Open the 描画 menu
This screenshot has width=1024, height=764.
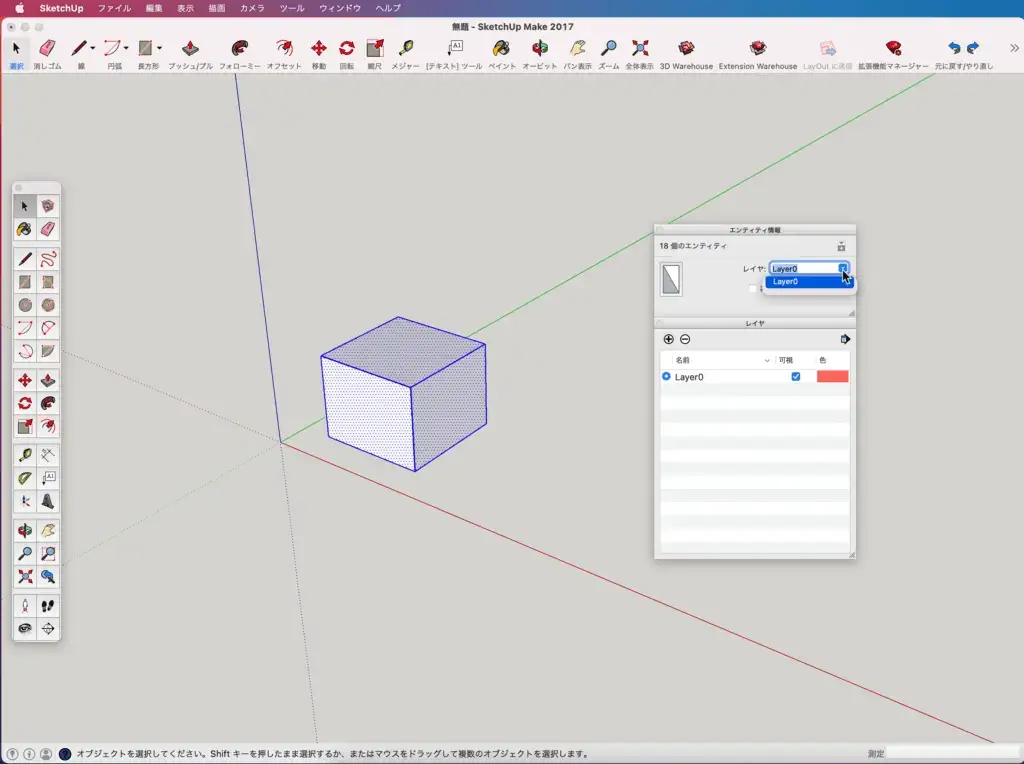(217, 8)
